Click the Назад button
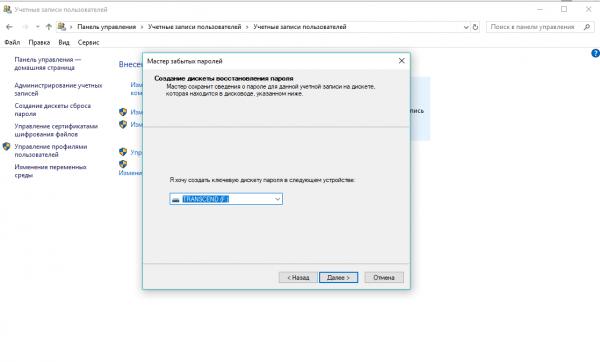Image resolution: width=600 pixels, height=362 pixels. (298, 277)
